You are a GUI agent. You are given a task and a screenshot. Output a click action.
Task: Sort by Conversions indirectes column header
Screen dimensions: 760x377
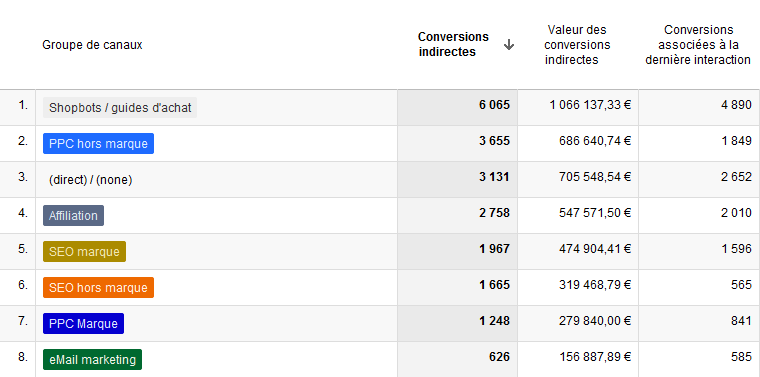(453, 44)
